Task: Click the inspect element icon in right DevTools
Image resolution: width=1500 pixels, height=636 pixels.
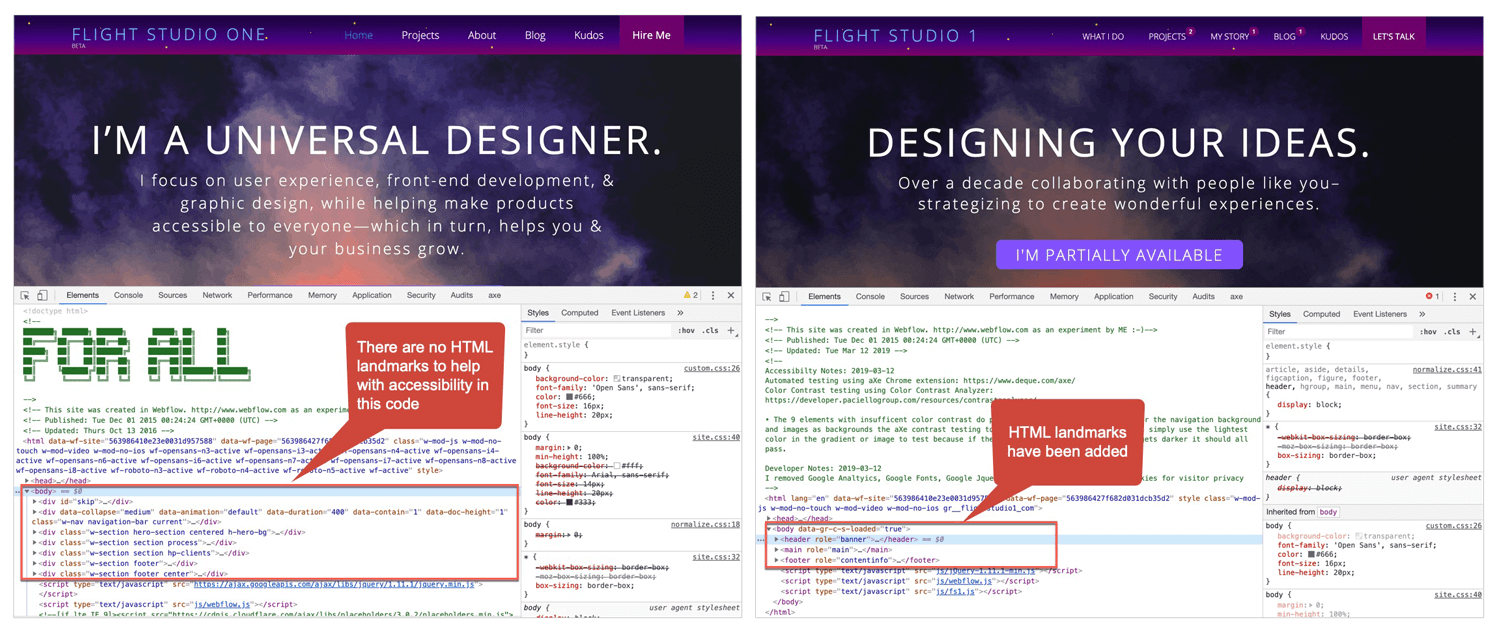Action: [767, 297]
